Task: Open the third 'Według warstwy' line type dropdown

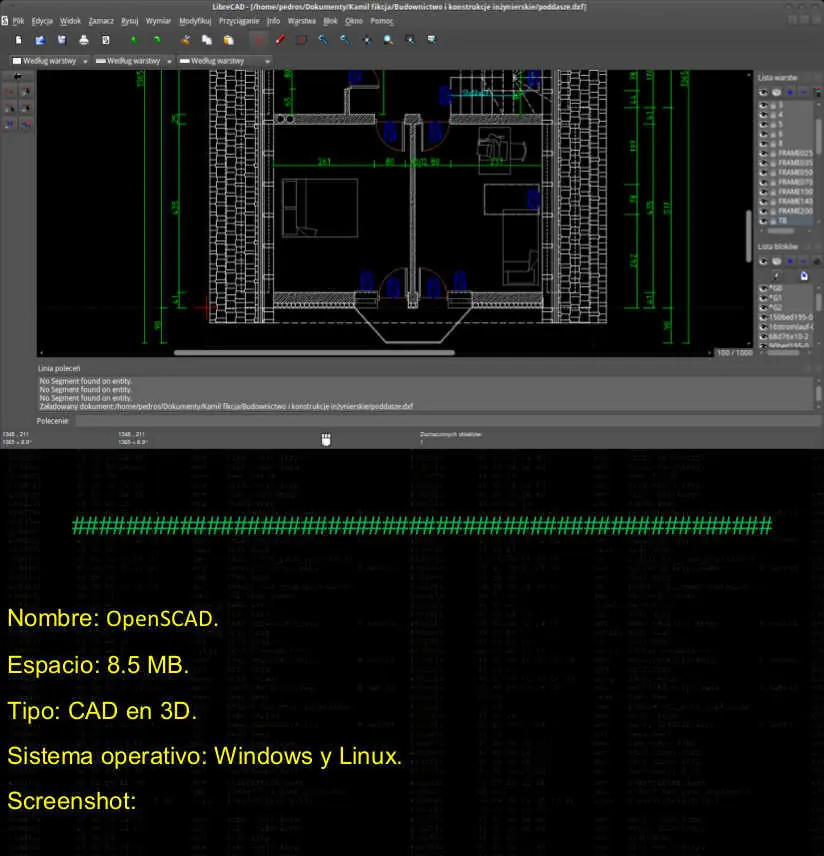Action: (x=225, y=61)
